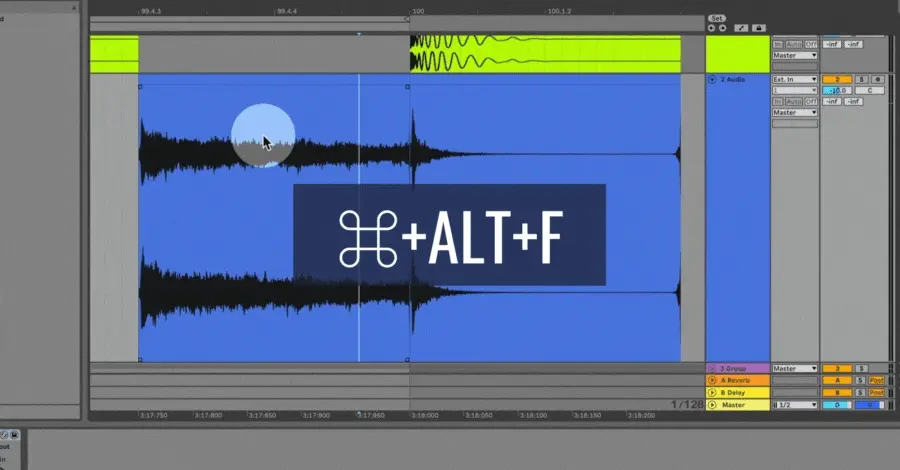The width and height of the screenshot is (900, 470).
Task: Toggle the B Delay return activator
Action: (837, 393)
